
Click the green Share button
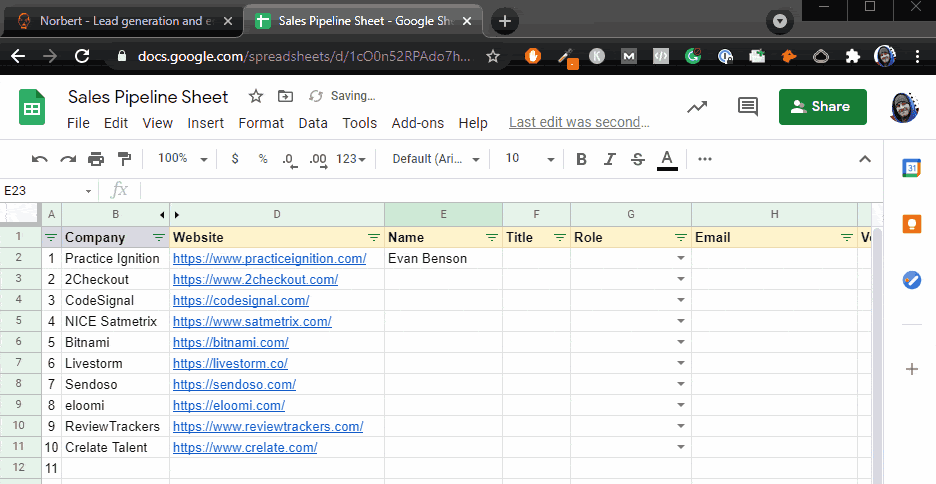(x=823, y=107)
